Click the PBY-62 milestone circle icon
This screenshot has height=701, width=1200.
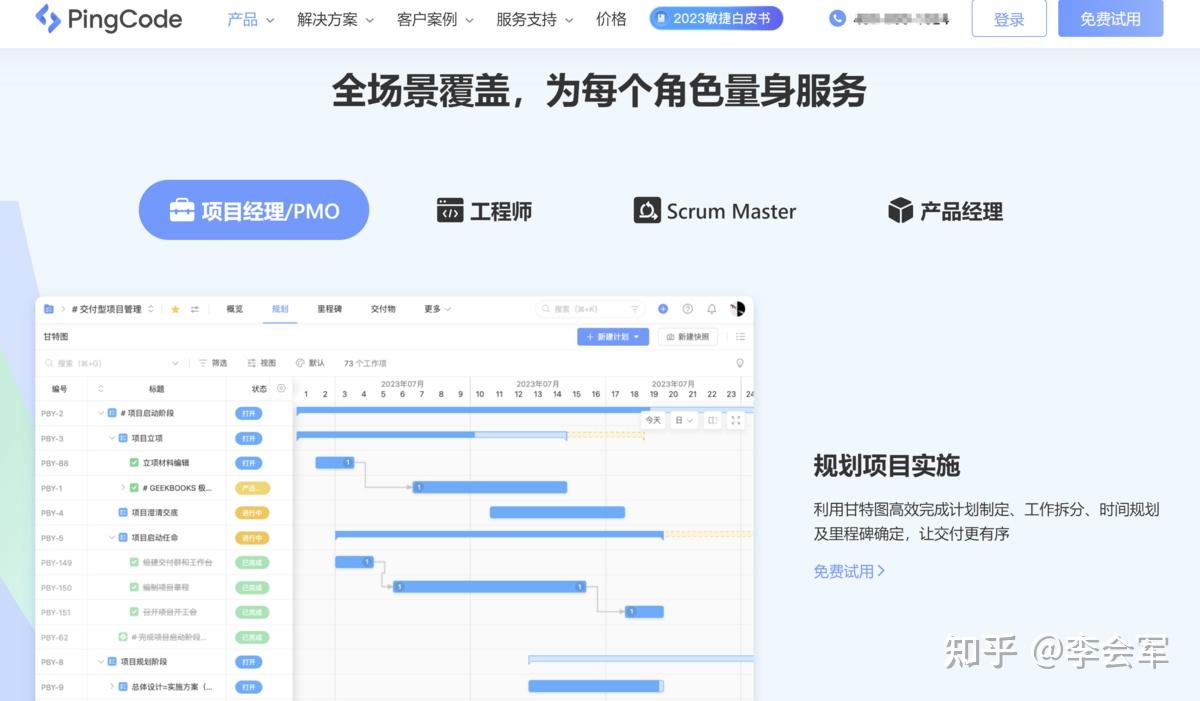(x=123, y=637)
